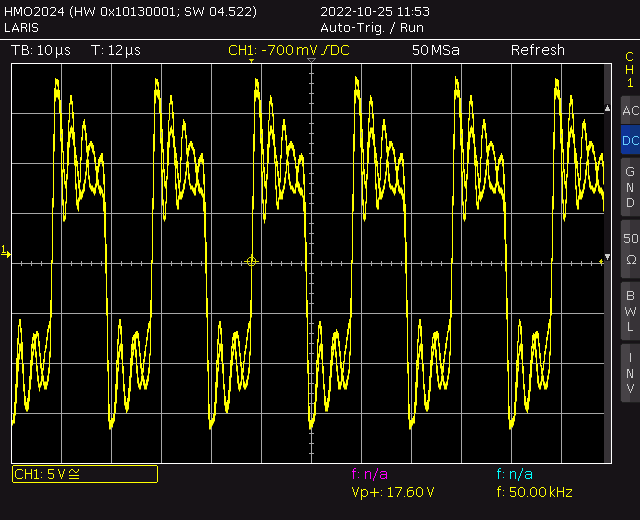Click the CH1: -700 mV trigger readout
The image size is (640, 520).
[x=289, y=50]
